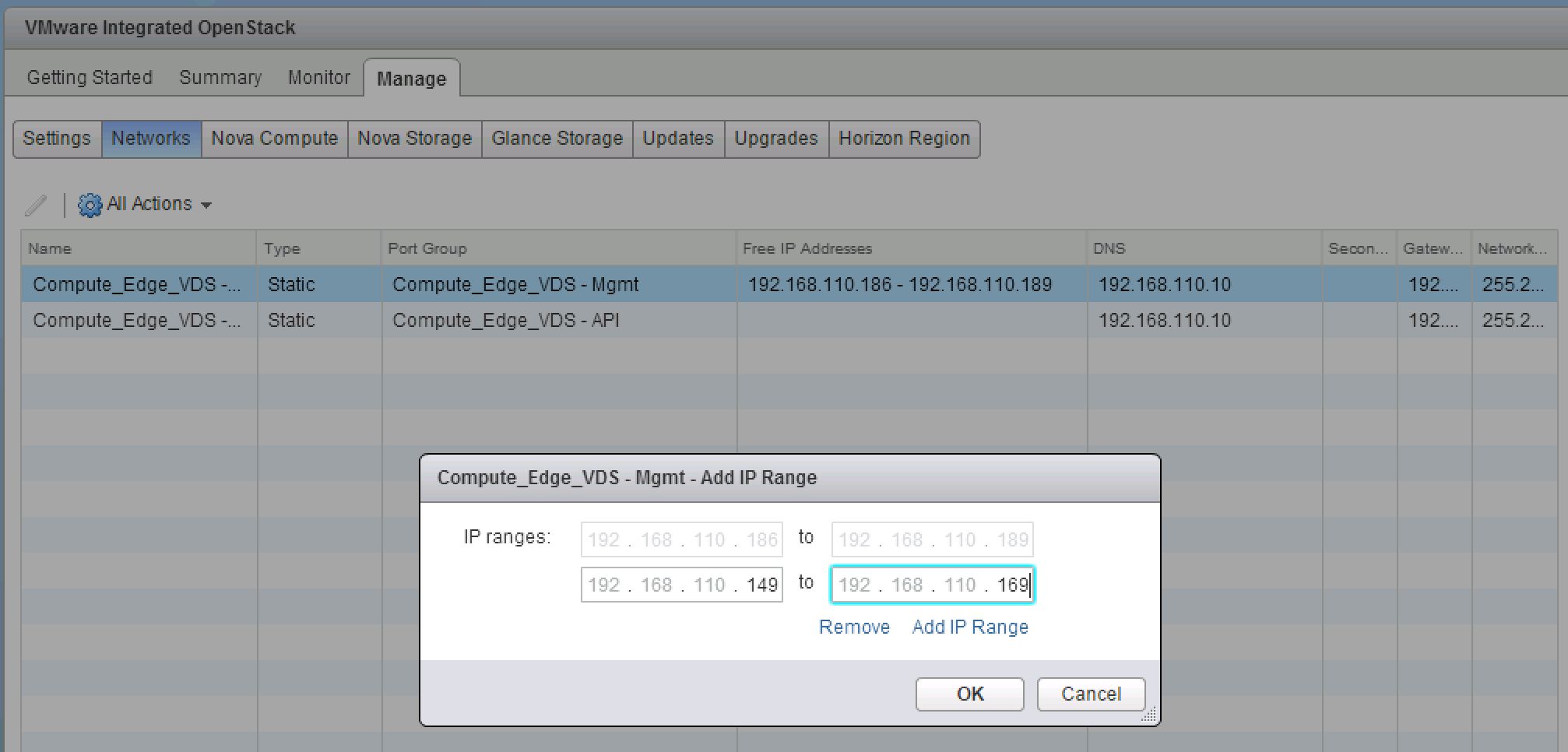The height and width of the screenshot is (752, 1568).
Task: Open the Nova Compute section
Action: tap(274, 139)
